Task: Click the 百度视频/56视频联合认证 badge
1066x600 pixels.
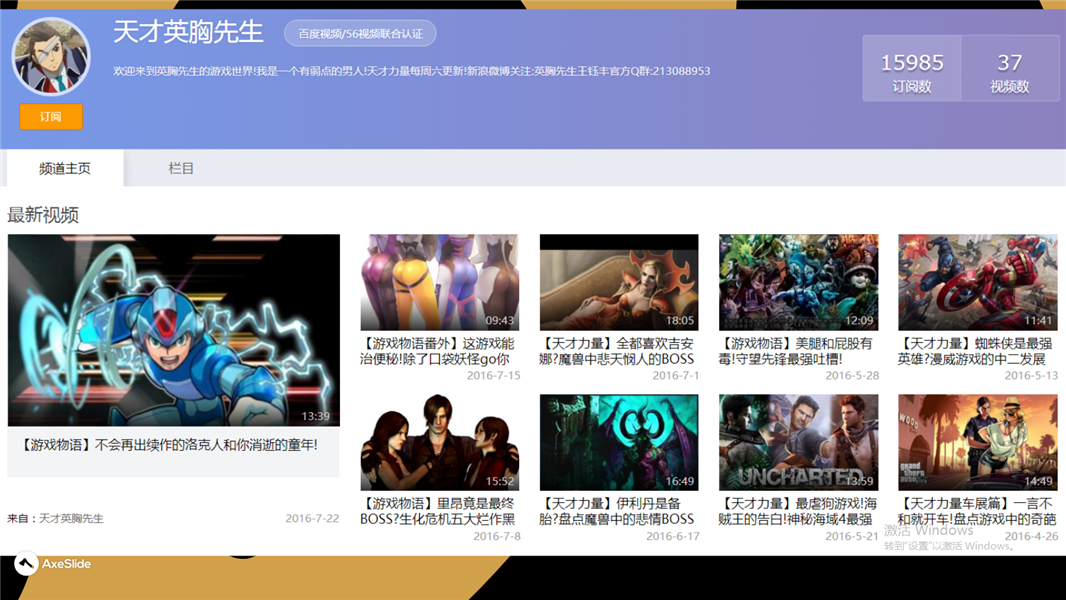Action: 360,33
